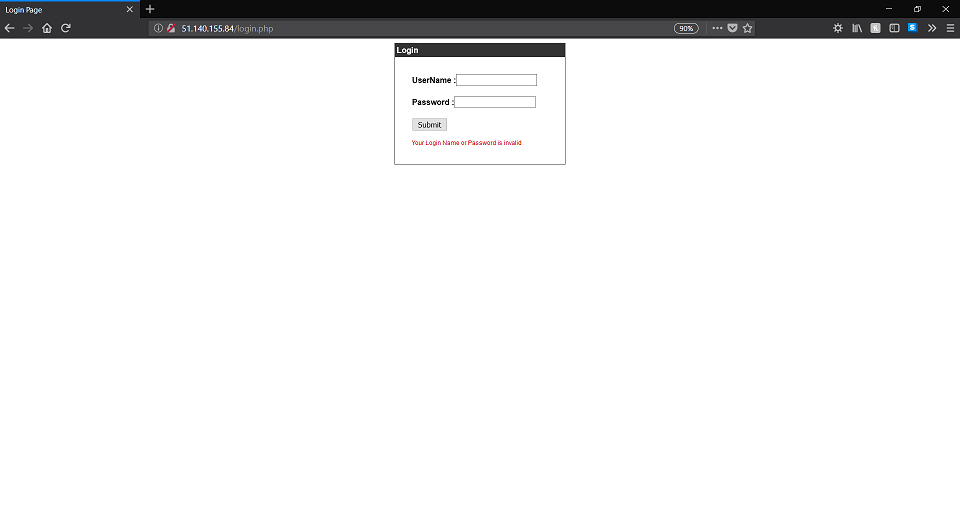This screenshot has width=960, height=515.
Task: Reset the 90% zoom level badge
Action: 686,28
